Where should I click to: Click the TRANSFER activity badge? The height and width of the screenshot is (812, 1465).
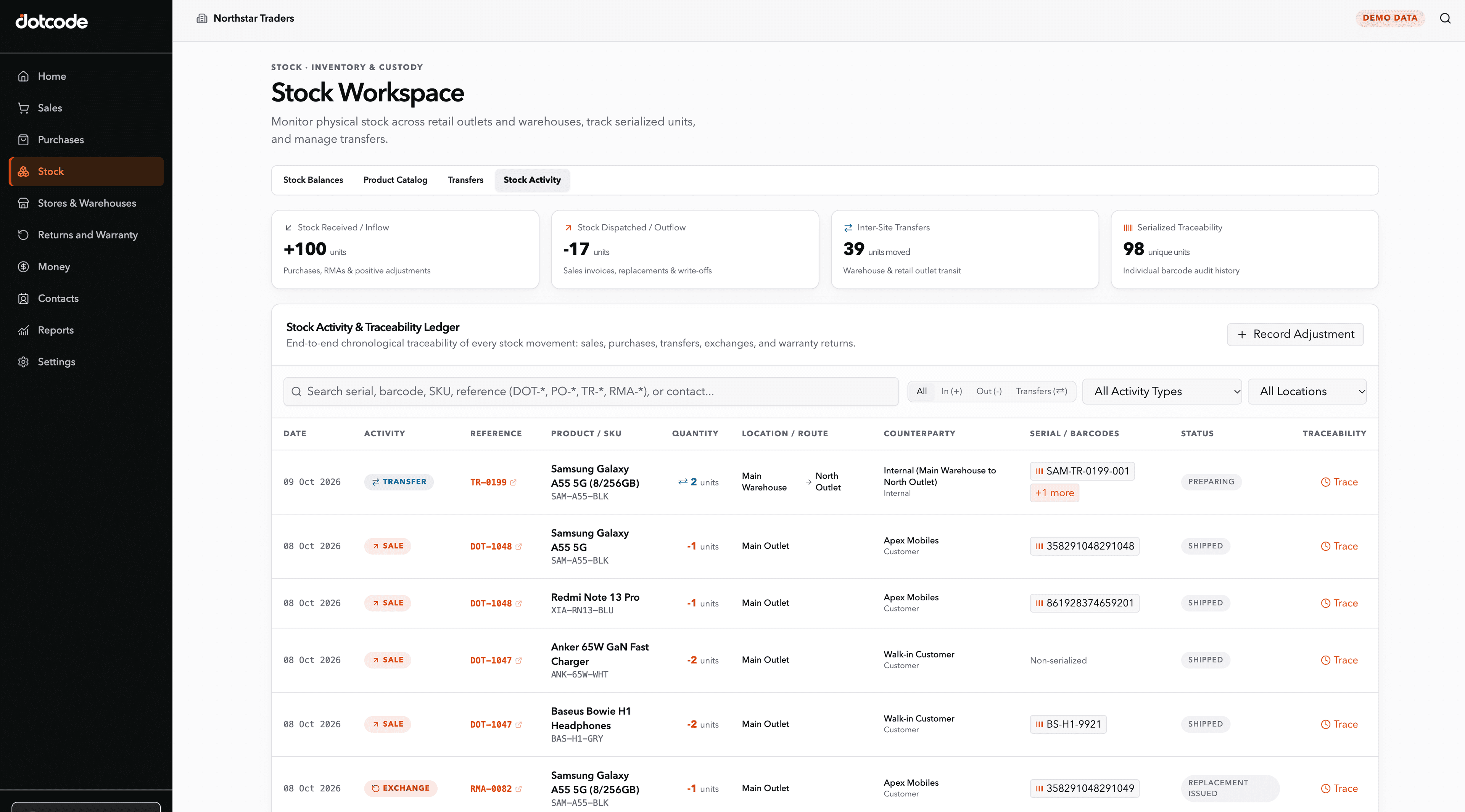(399, 482)
